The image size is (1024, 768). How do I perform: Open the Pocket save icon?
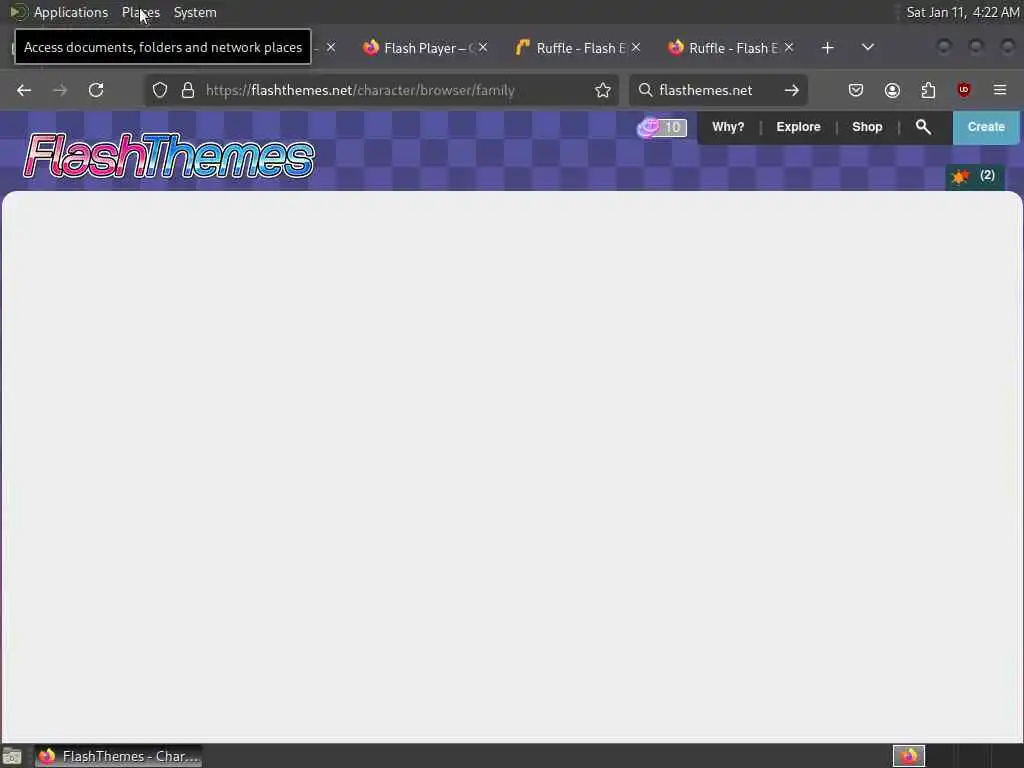point(856,90)
